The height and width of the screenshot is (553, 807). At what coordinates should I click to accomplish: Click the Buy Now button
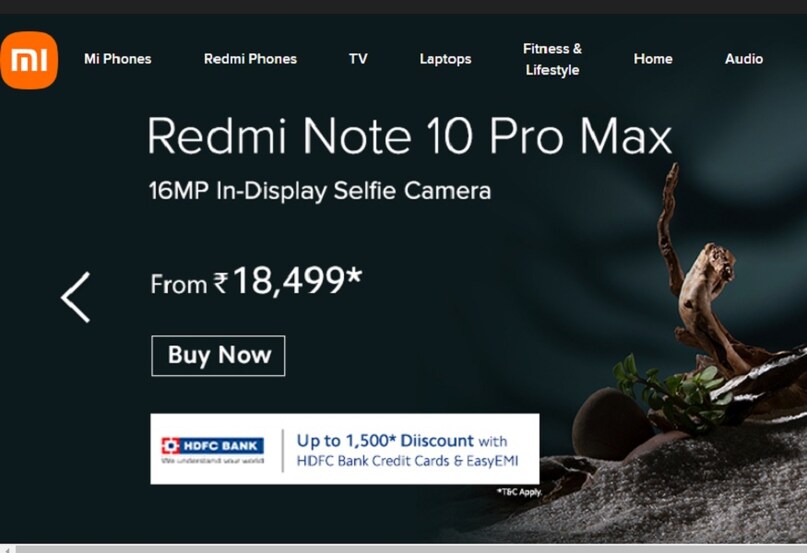(x=218, y=356)
